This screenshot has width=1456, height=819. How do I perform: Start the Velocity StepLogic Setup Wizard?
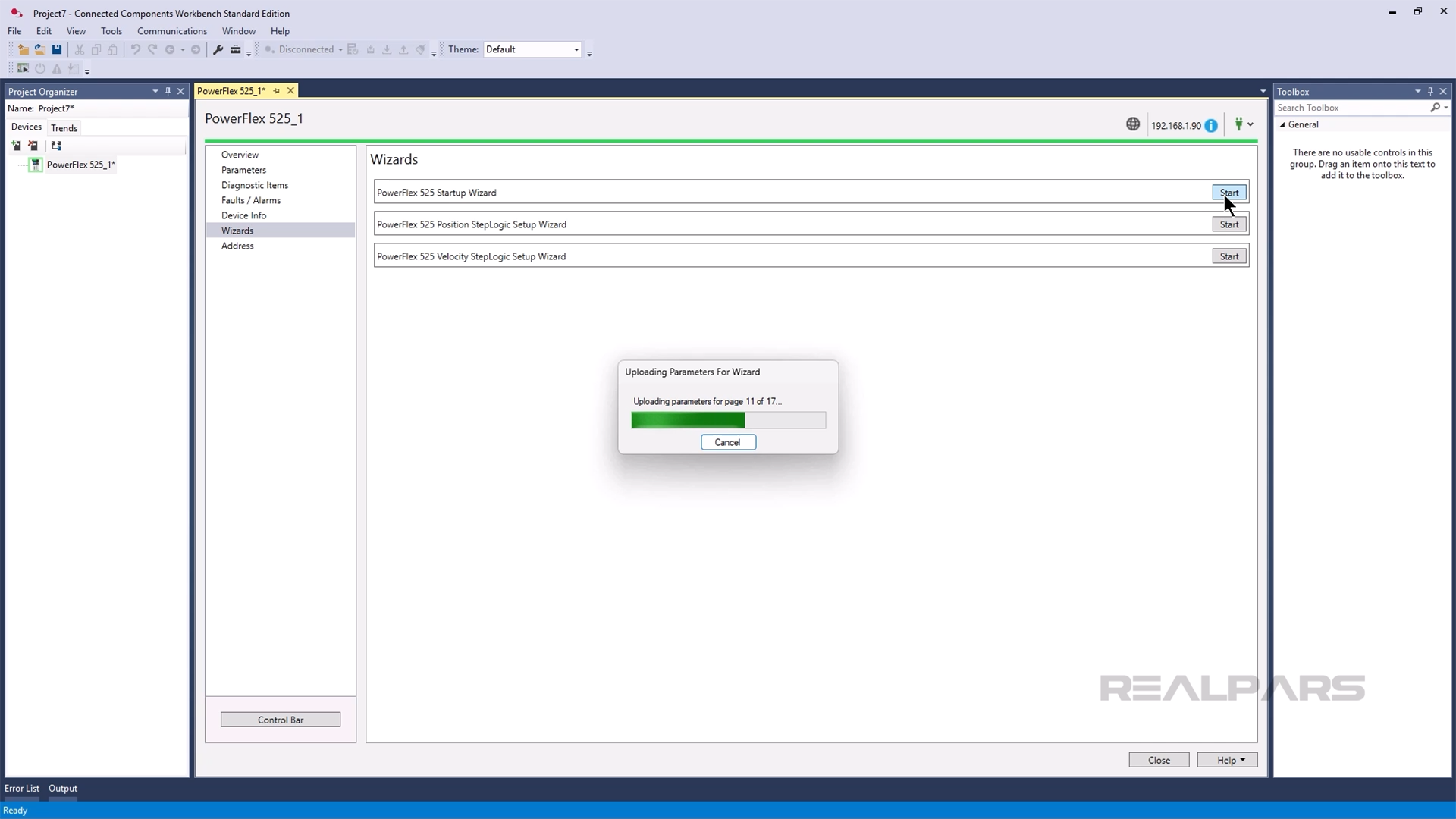click(x=1228, y=256)
